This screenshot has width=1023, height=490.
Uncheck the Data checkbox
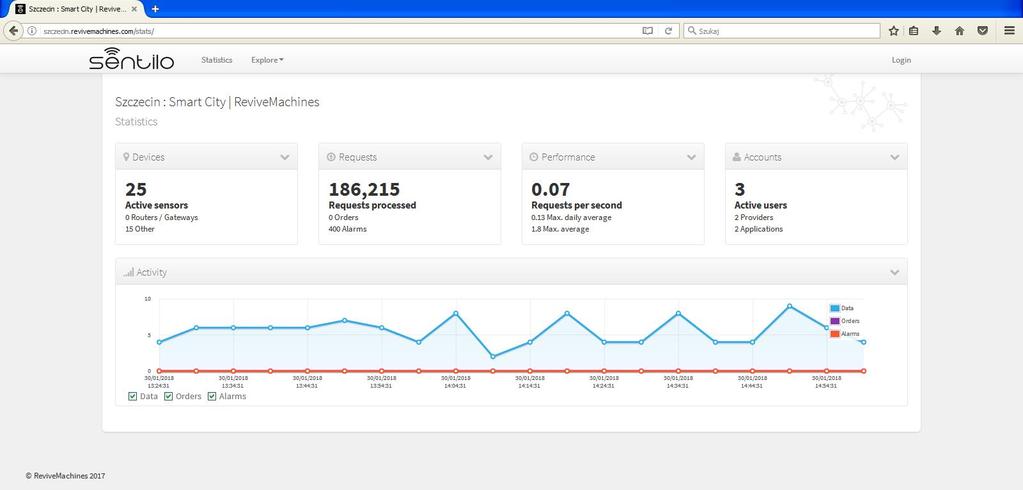[x=133, y=396]
